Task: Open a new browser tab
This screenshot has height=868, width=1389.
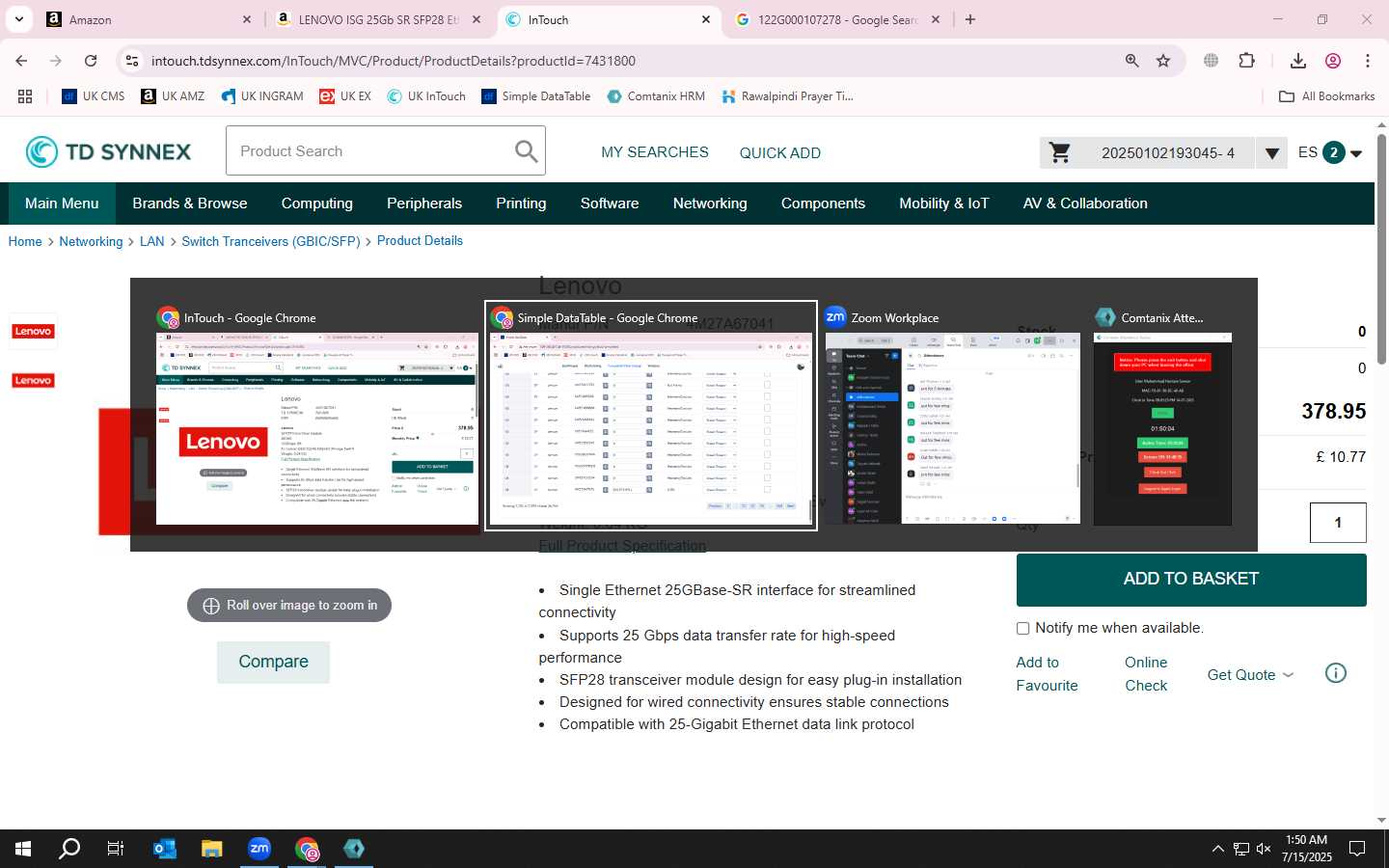Action: click(970, 19)
